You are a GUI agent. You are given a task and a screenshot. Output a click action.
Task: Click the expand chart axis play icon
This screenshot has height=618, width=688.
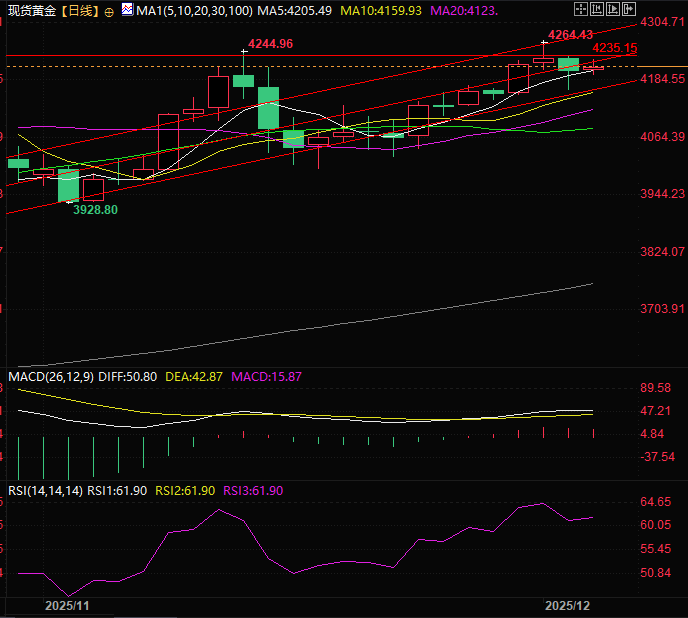613,9
